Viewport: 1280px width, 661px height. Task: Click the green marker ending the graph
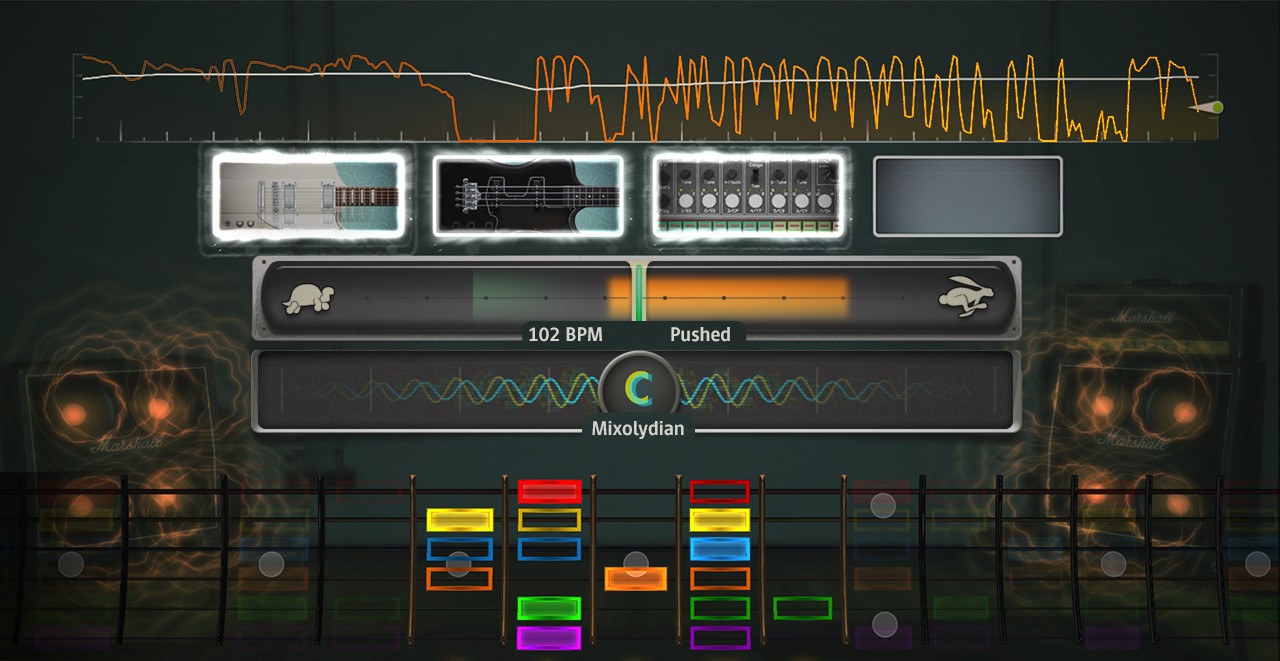pos(1217,107)
